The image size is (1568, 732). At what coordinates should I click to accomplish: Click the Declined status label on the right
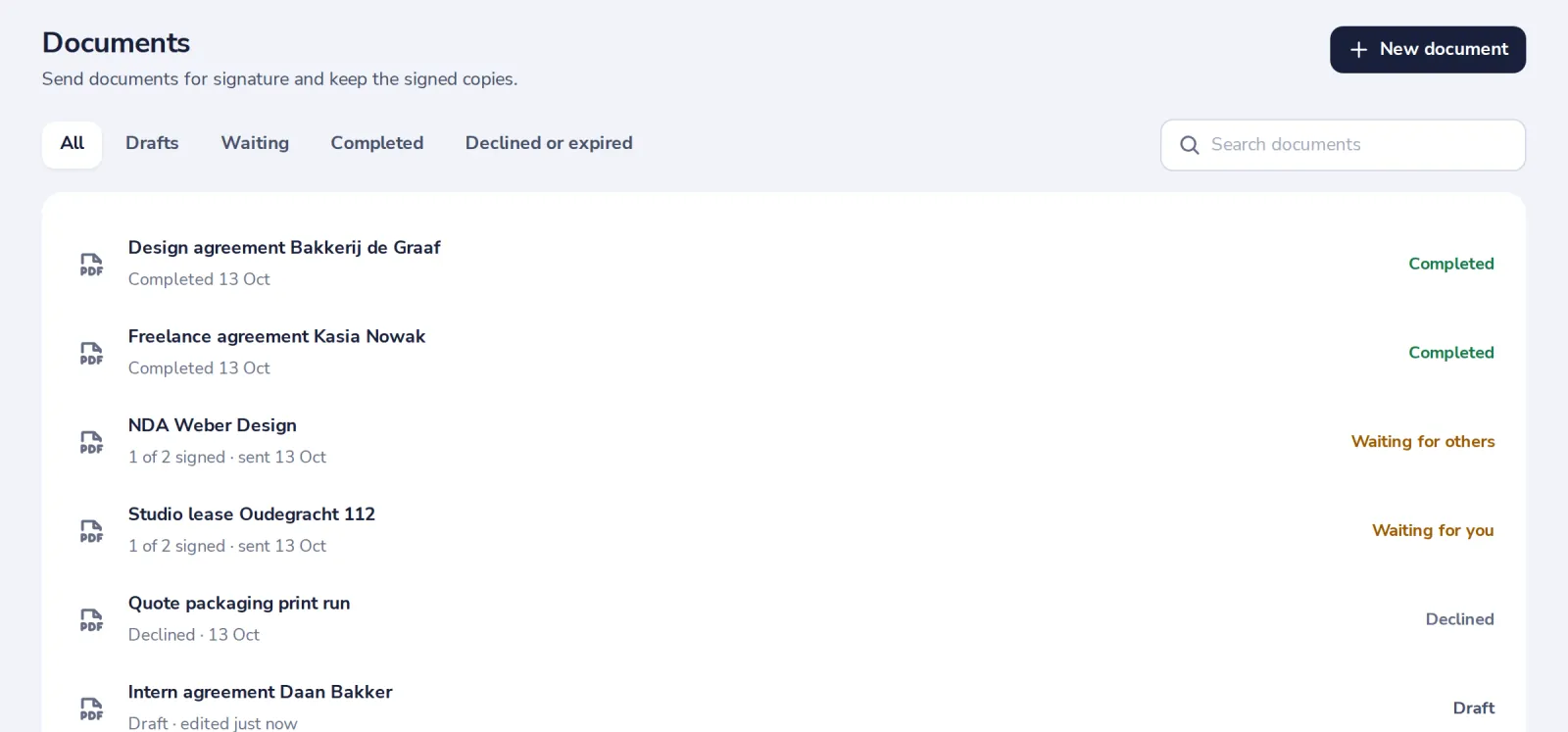pyautogui.click(x=1460, y=619)
